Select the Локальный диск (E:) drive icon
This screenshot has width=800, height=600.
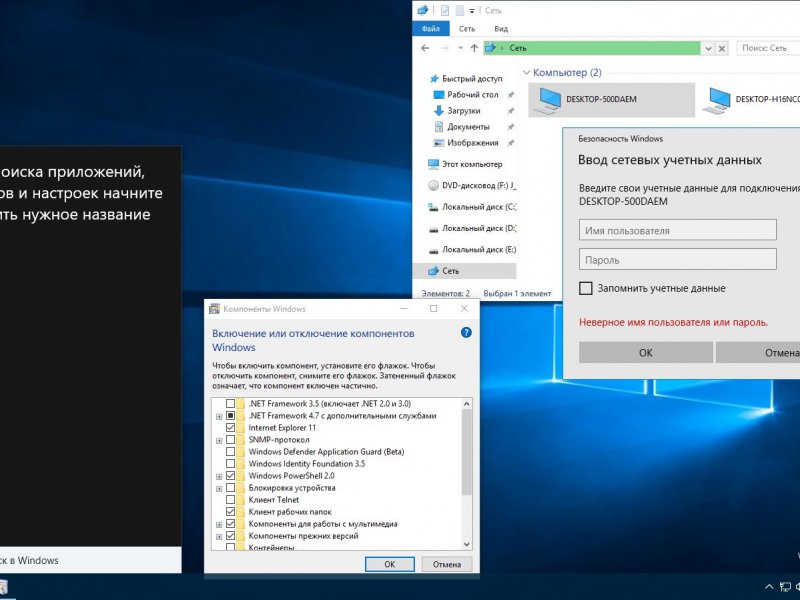tap(434, 251)
